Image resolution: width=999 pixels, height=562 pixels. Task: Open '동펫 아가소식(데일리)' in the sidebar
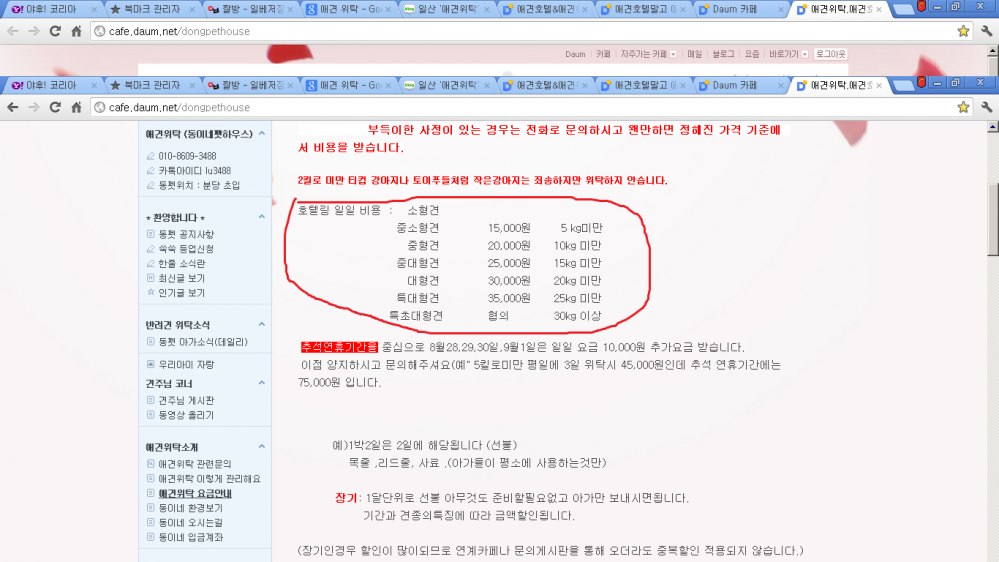(203, 342)
